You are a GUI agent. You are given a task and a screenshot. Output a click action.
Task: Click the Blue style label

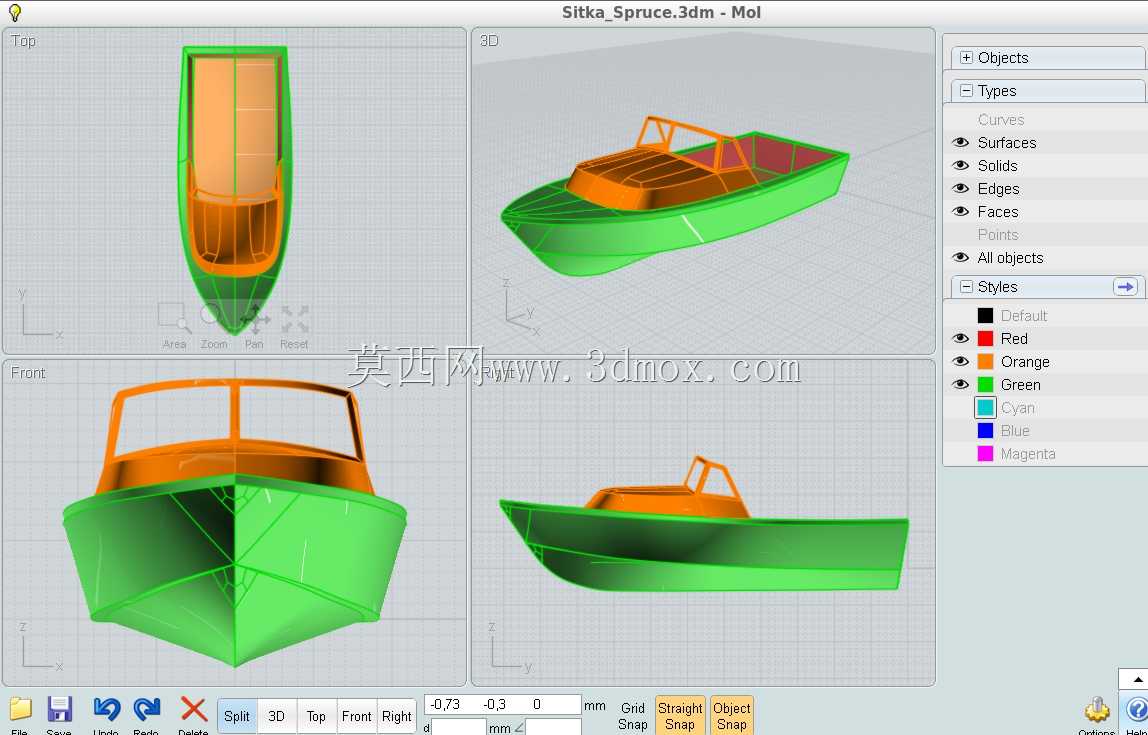coord(1015,430)
